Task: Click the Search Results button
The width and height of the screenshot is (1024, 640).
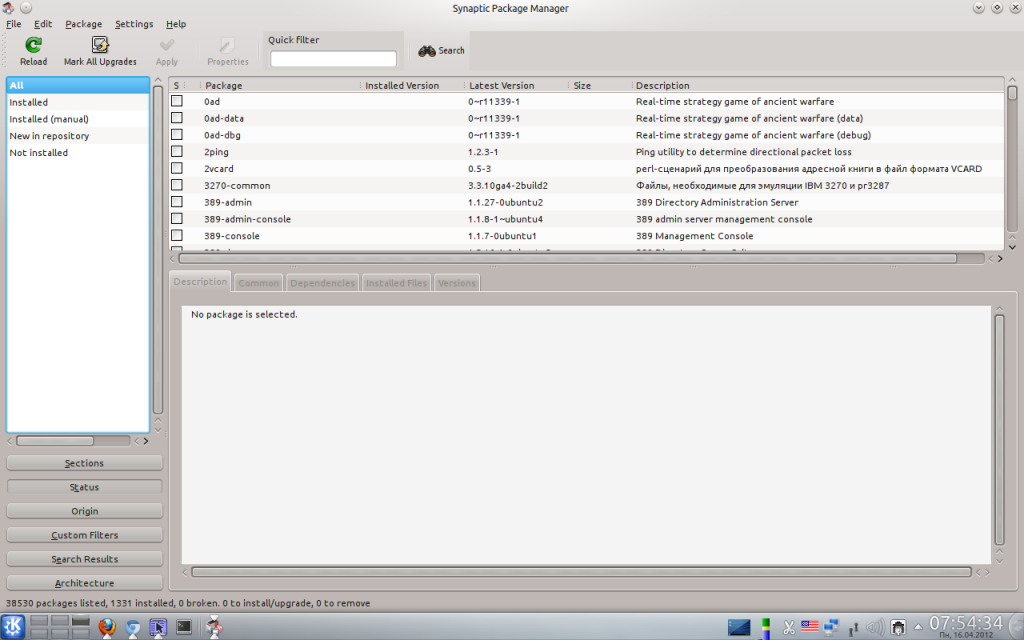Action: [x=84, y=559]
